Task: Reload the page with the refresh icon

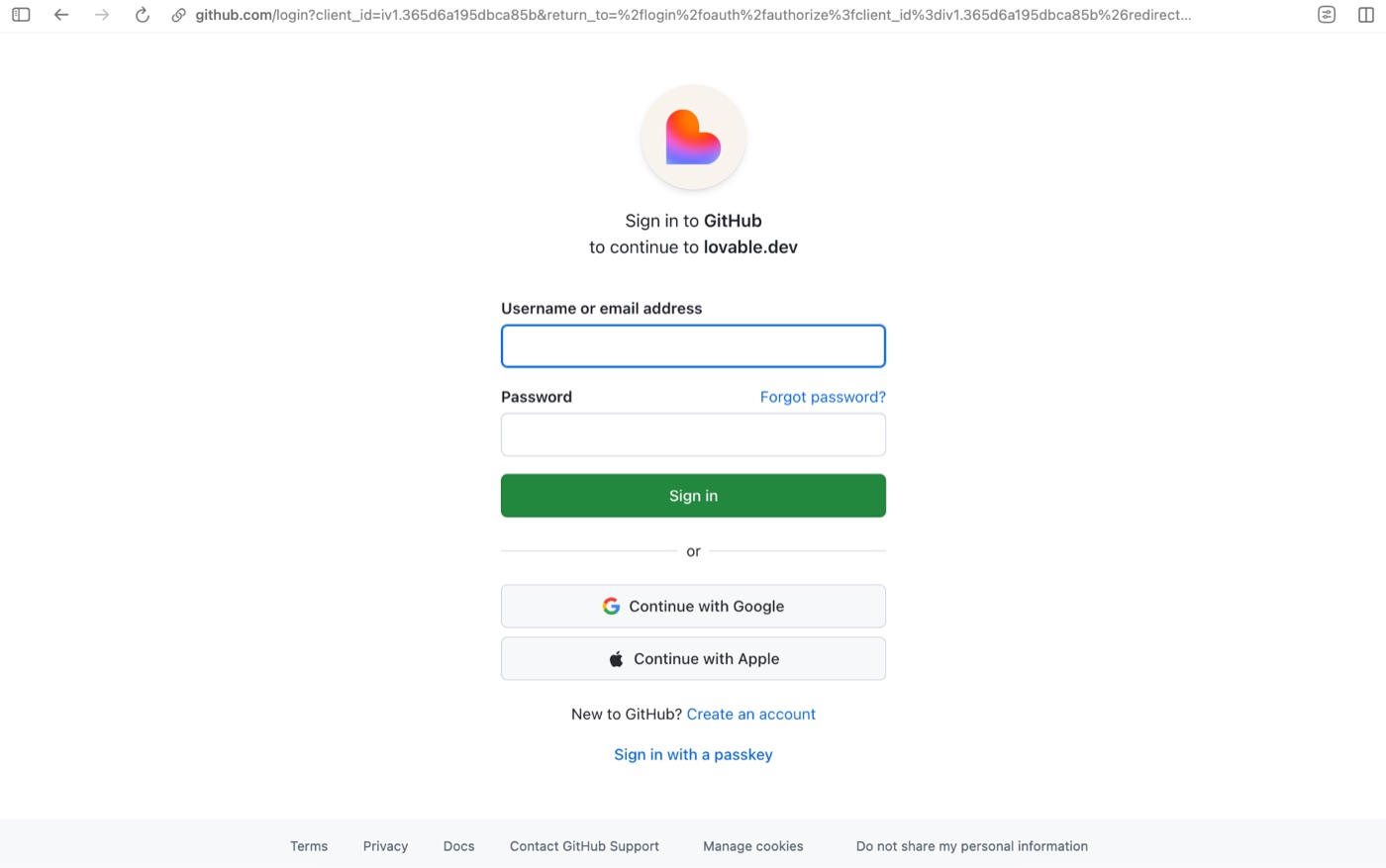Action: pos(143,15)
